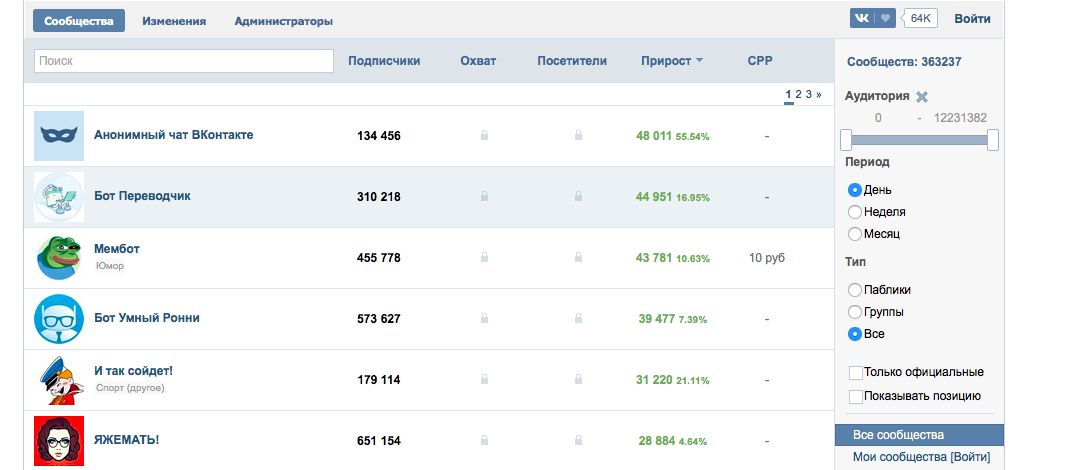Go to next pages with » arrow

(x=819, y=94)
